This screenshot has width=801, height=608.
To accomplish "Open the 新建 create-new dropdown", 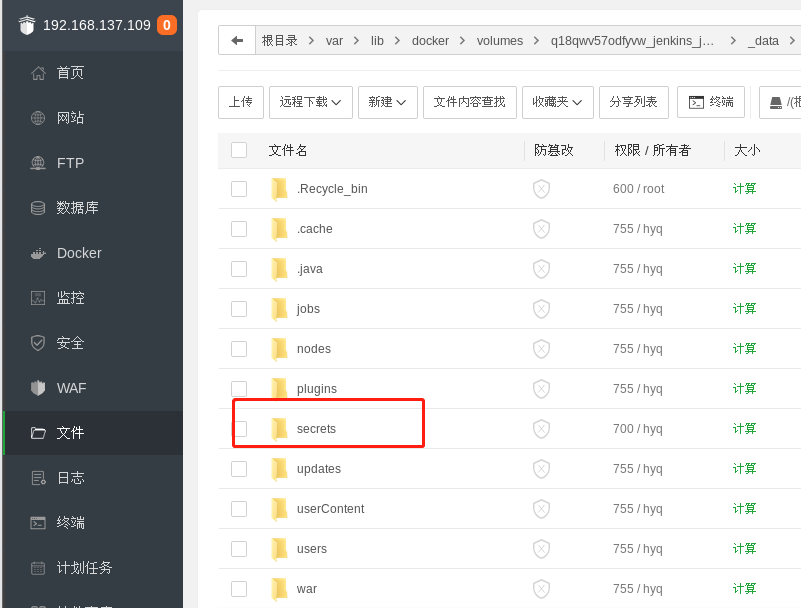I will (387, 102).
